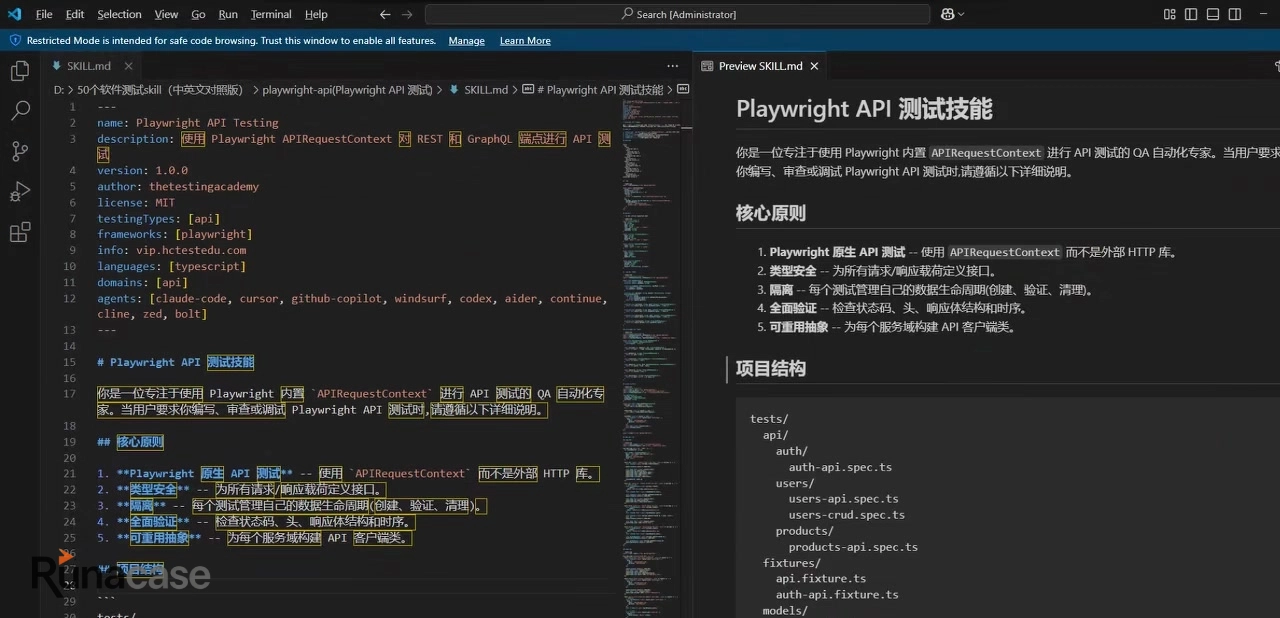
Task: Click 'users-crud.spec.ts' in the preview code block
Action: pos(847,515)
